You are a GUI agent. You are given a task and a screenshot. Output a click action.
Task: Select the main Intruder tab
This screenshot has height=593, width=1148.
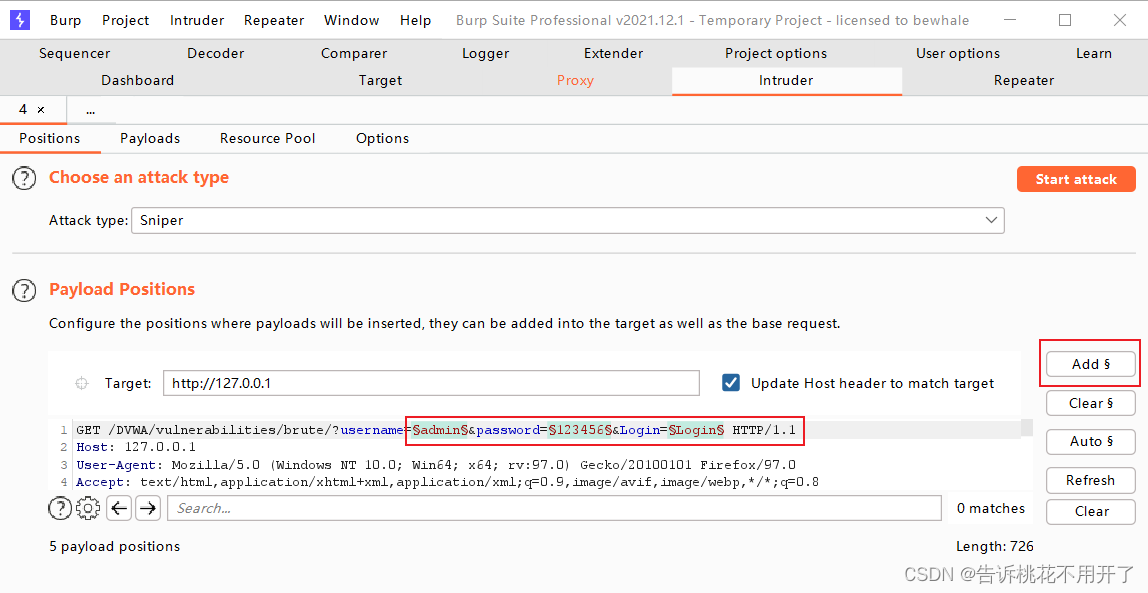pyautogui.click(x=786, y=81)
